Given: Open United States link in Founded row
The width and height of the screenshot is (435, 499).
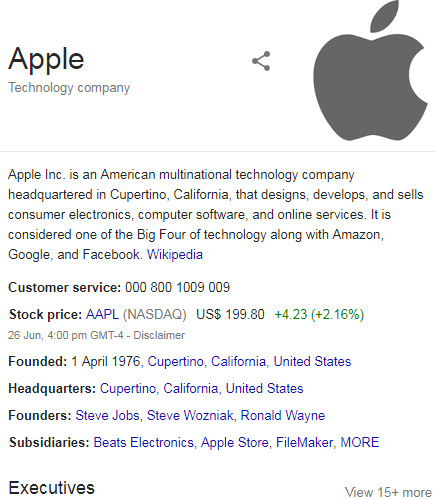Looking at the screenshot, I should pyautogui.click(x=312, y=362).
